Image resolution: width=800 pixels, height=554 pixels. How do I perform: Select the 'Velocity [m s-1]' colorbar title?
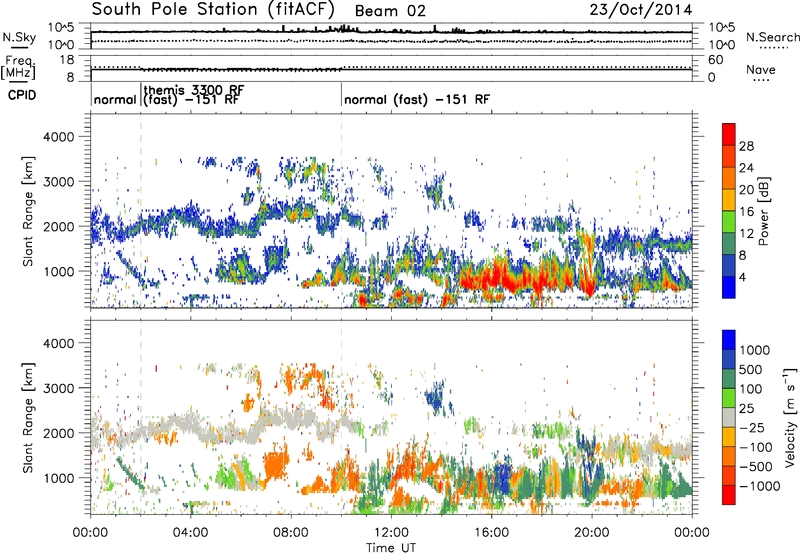[x=790, y=417]
